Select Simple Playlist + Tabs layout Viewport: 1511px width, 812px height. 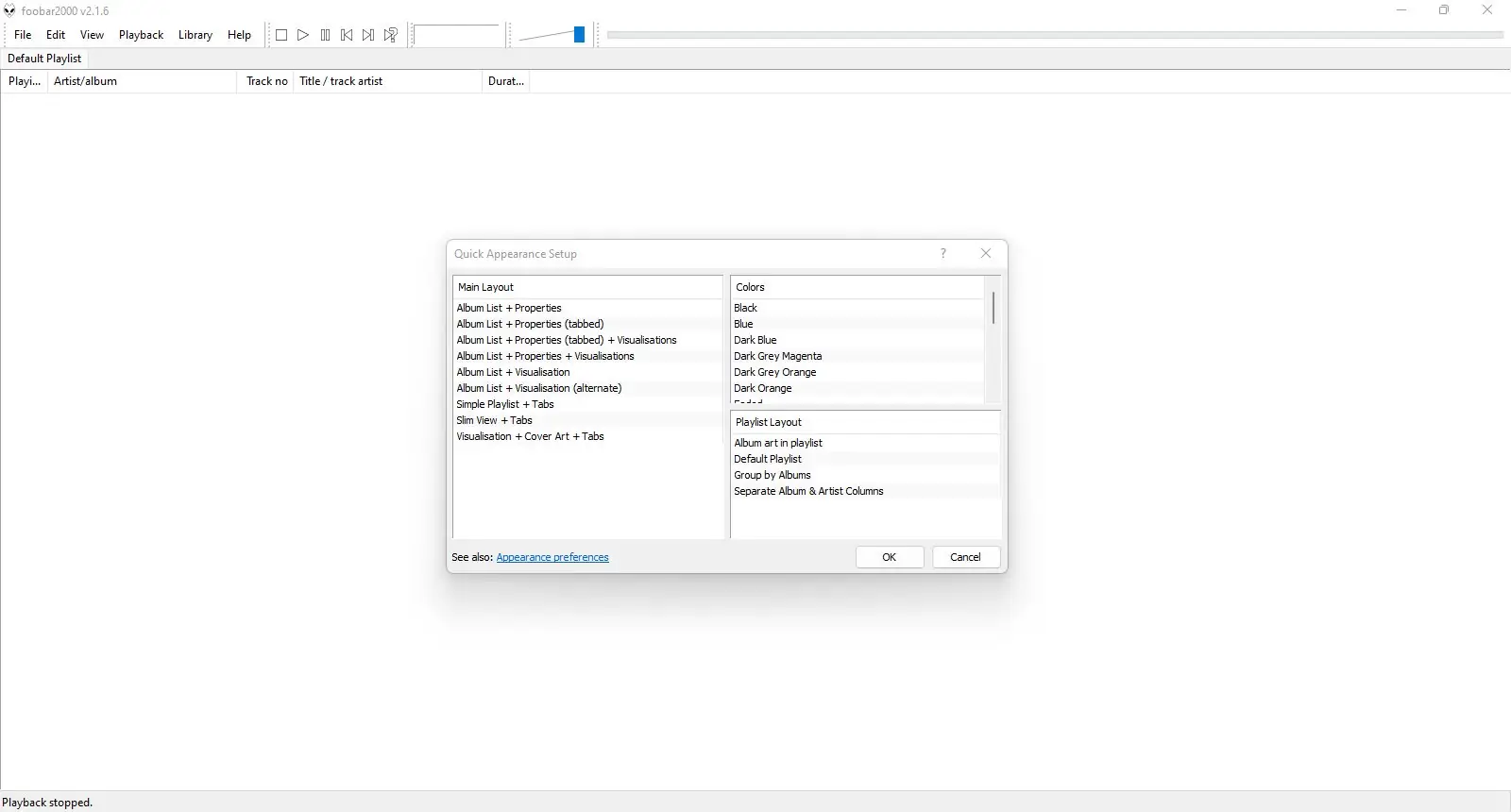coord(587,404)
